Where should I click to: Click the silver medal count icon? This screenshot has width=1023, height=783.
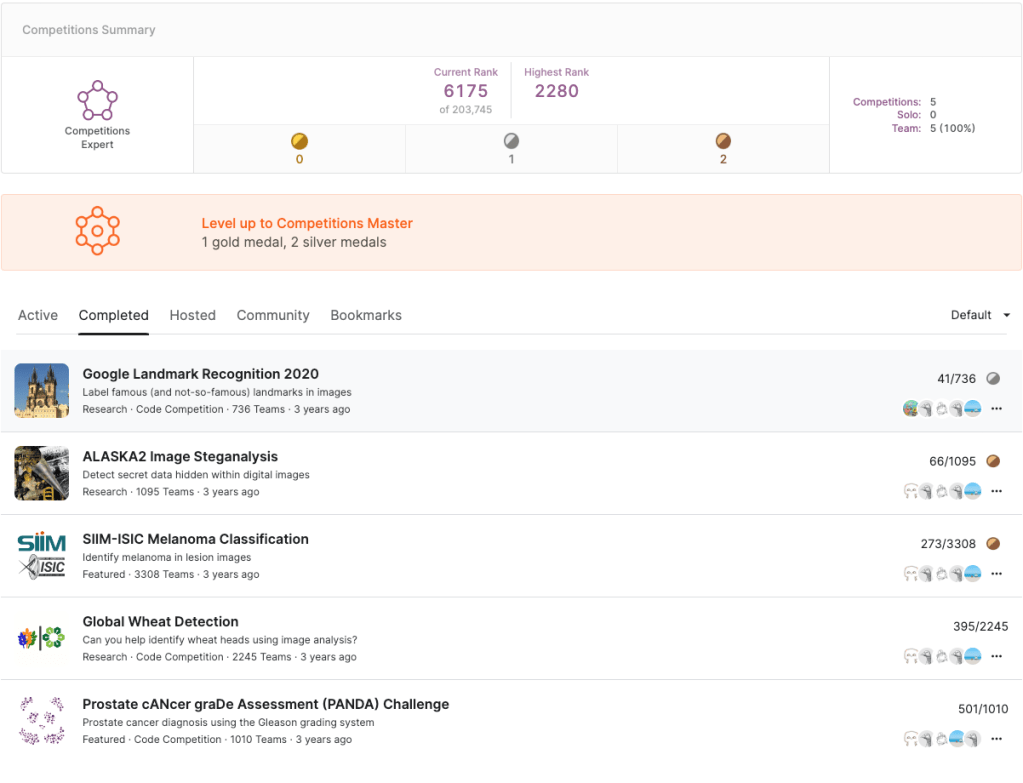511,141
